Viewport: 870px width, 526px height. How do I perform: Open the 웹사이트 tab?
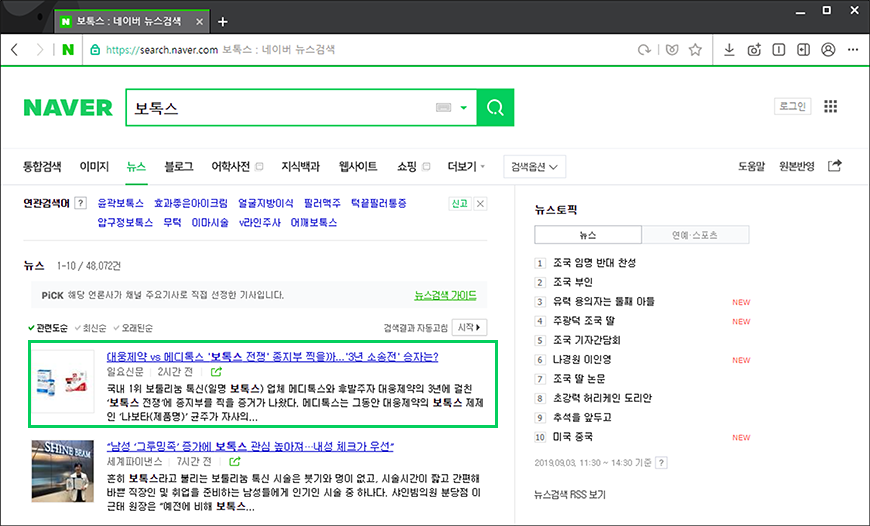[358, 166]
